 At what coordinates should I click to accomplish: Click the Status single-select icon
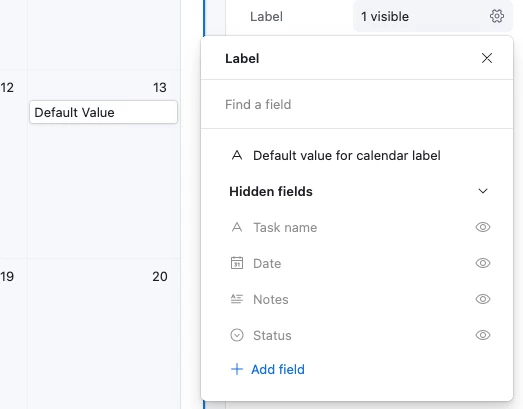click(237, 335)
